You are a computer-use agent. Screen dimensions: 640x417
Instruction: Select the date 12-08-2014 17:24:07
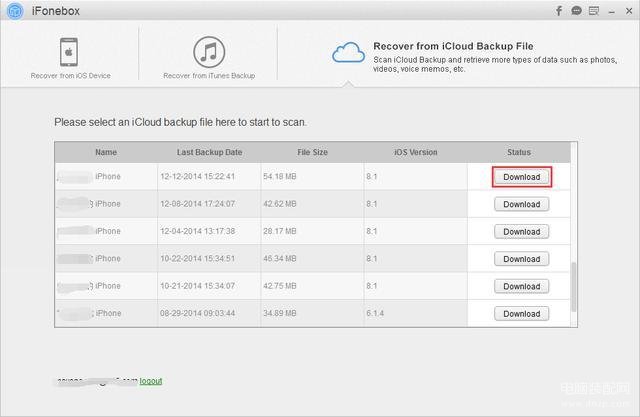click(198, 204)
